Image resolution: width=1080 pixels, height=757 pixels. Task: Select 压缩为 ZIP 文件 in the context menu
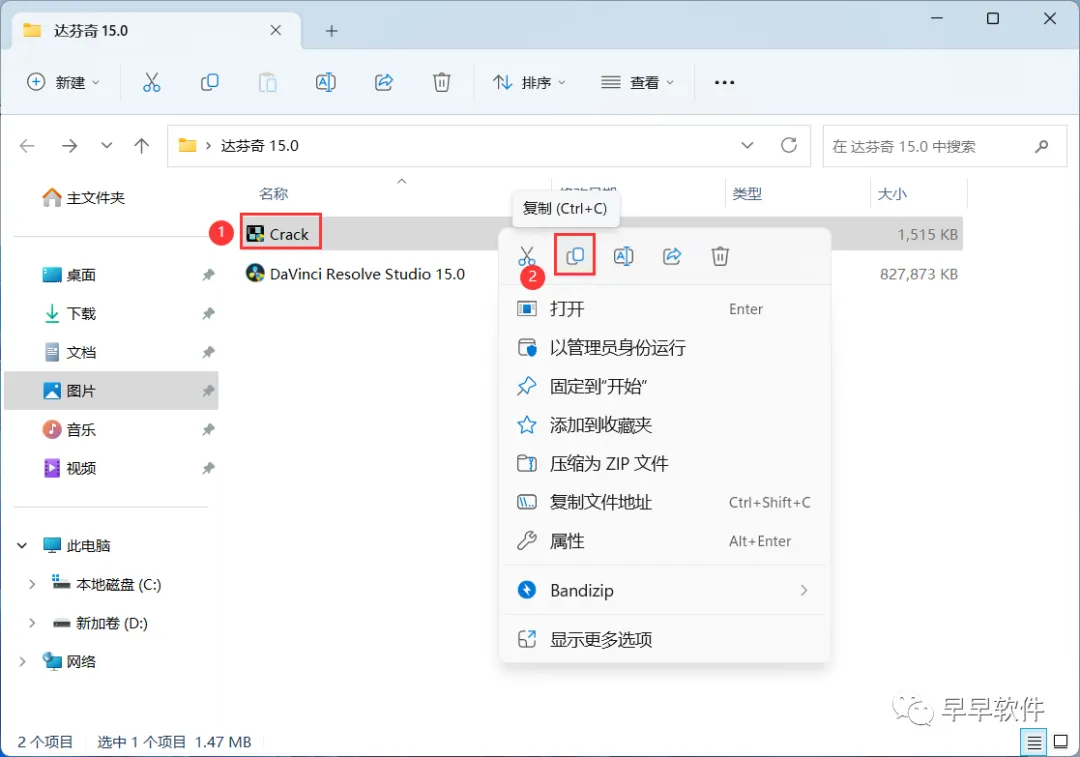[665, 464]
